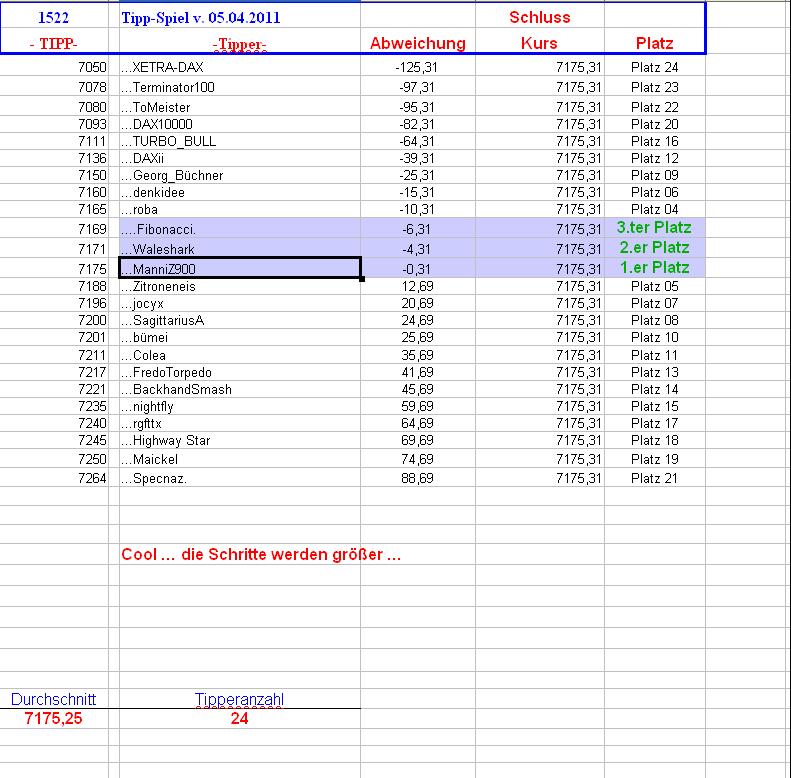Click the ...Specnaz. tipper cell
The image size is (791, 778).
[x=240, y=478]
